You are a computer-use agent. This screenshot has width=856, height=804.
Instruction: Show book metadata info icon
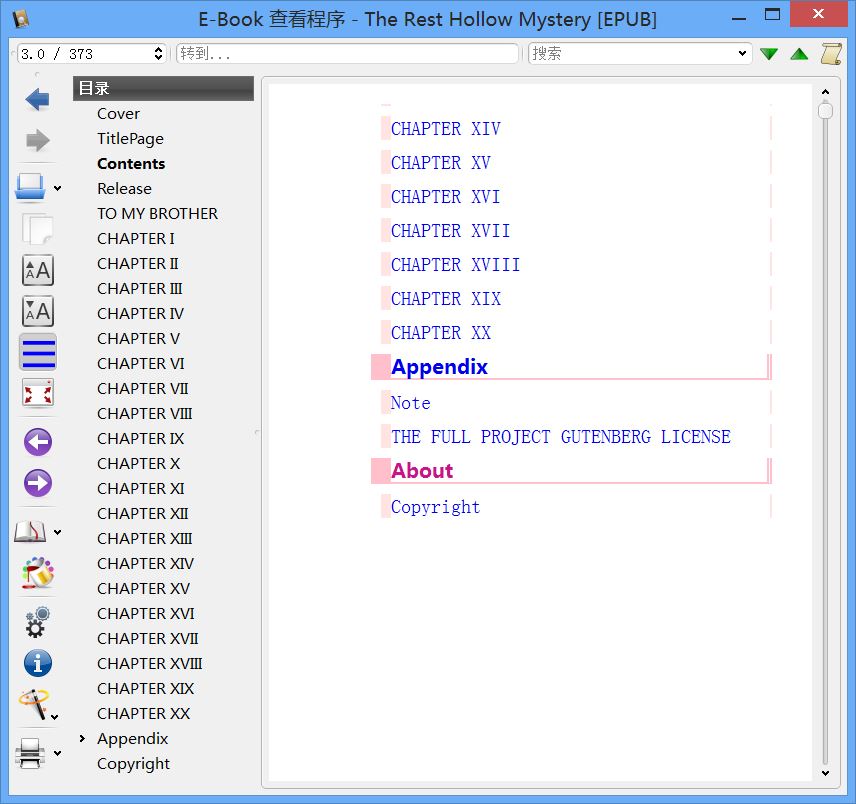click(x=38, y=663)
